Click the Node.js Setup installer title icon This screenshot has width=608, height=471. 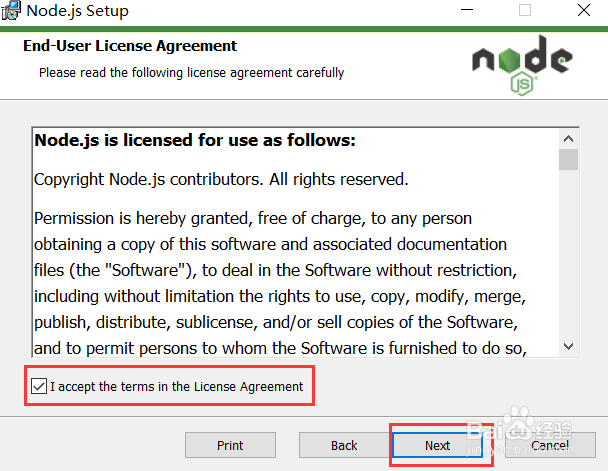13,11
